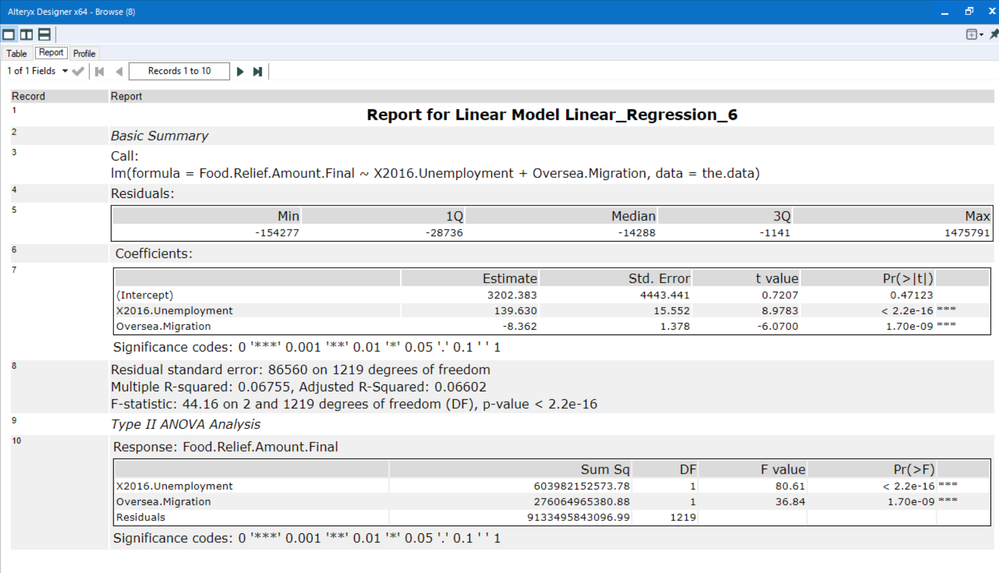Click the F-statistic line
This screenshot has width=999, height=573.
(354, 404)
